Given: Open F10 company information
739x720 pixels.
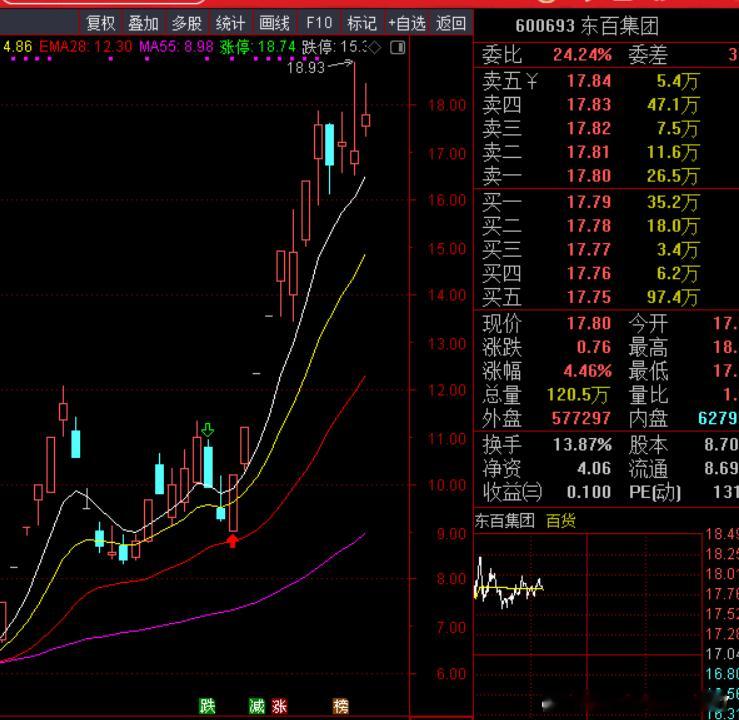Looking at the screenshot, I should pos(319,23).
